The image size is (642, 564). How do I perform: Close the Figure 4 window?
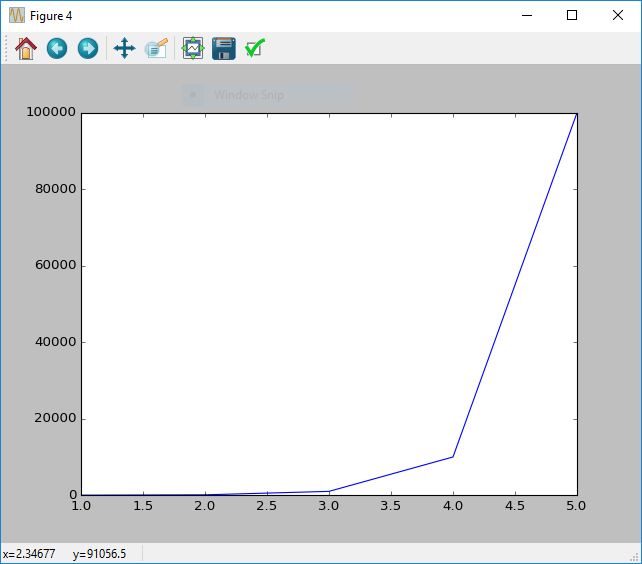coord(617,15)
